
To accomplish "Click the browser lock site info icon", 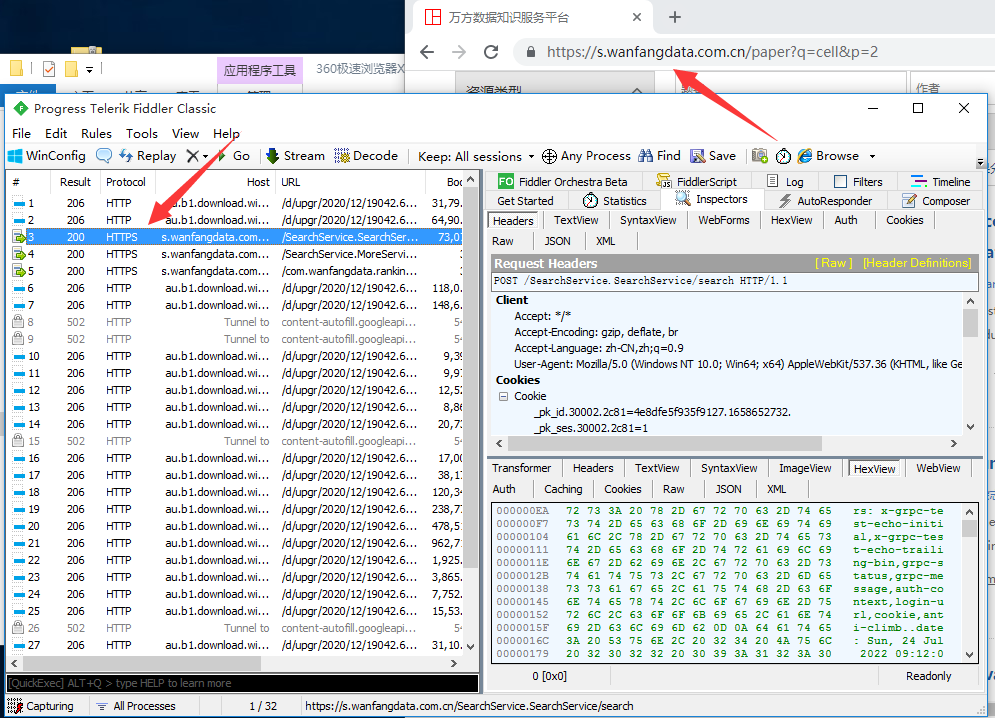I will pyautogui.click(x=531, y=52).
